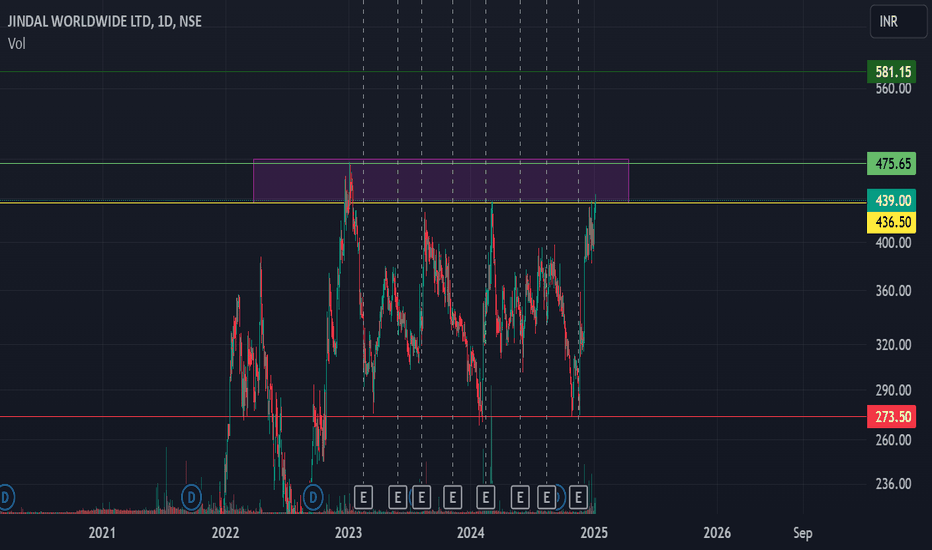Select the green horizontal line at 581.15
Image resolution: width=932 pixels, height=550 pixels.
(x=433, y=72)
